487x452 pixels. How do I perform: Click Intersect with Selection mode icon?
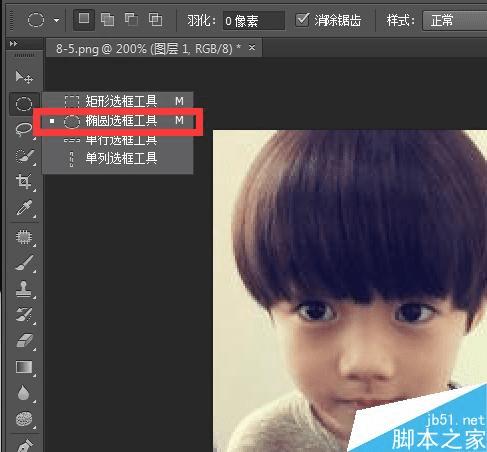(x=155, y=20)
